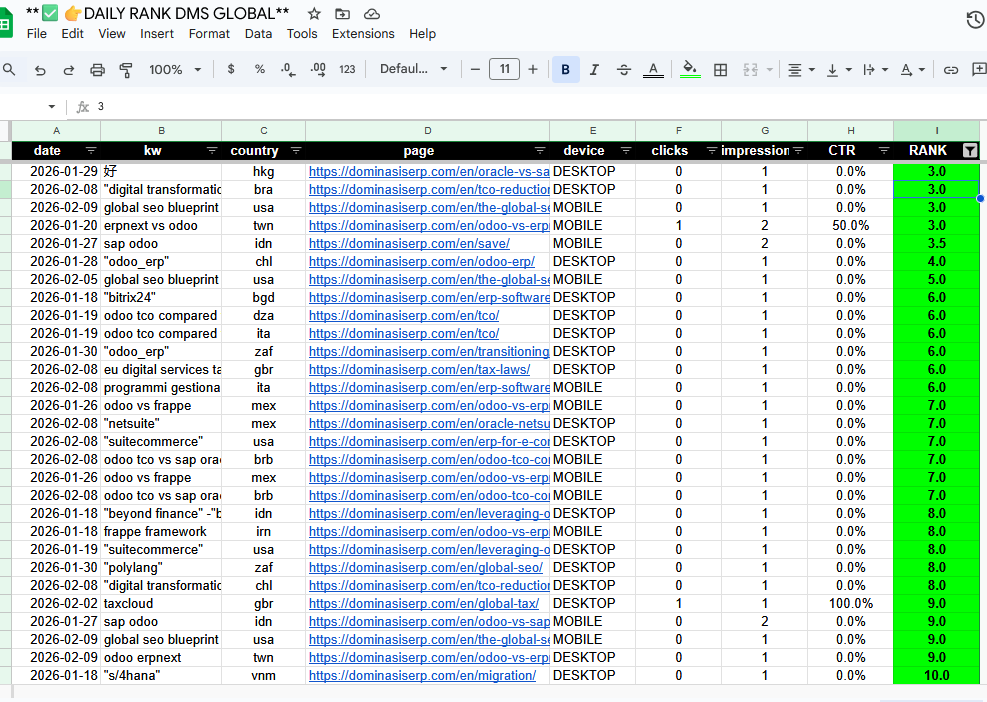Insert a link
The height and width of the screenshot is (702, 987).
[950, 70]
